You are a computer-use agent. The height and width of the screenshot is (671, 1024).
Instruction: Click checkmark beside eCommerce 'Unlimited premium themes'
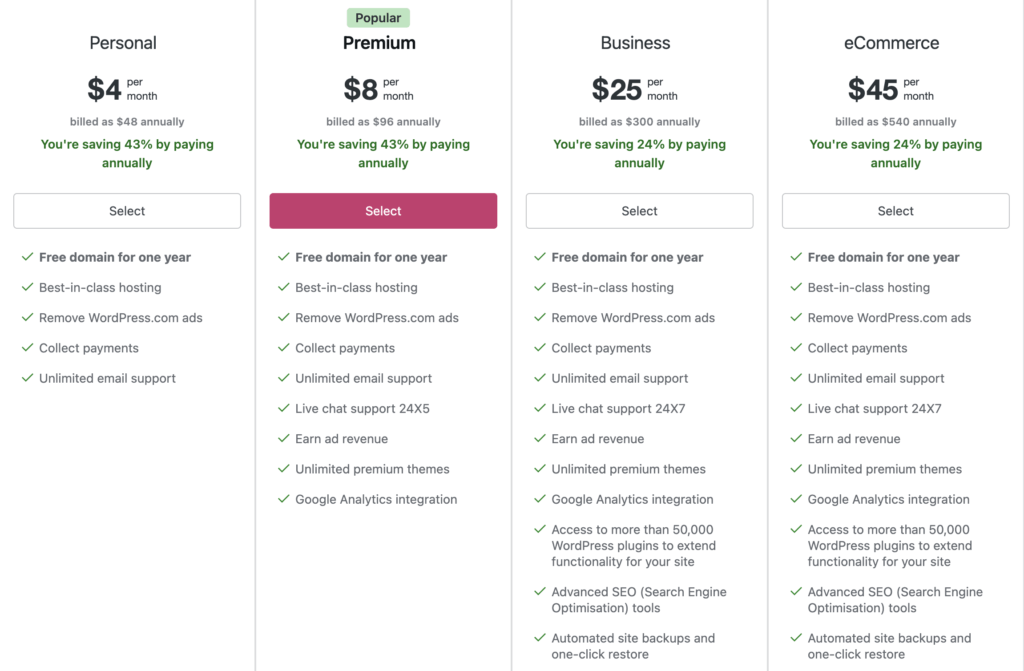[795, 469]
